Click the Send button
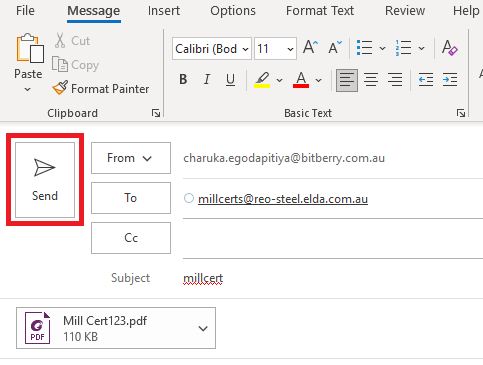Screen dimensions: 483x365 pyautogui.click(x=45, y=180)
